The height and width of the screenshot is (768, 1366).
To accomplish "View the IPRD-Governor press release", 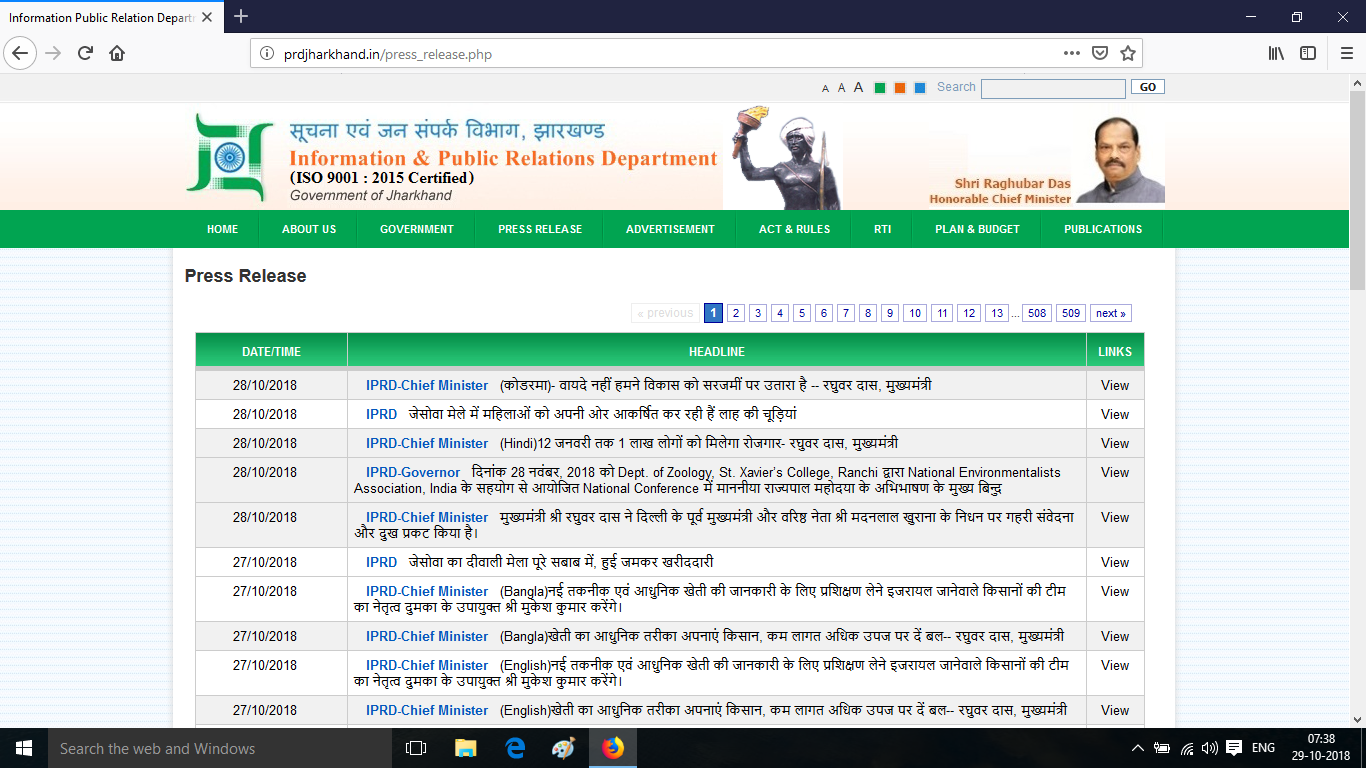I will click(x=1114, y=472).
